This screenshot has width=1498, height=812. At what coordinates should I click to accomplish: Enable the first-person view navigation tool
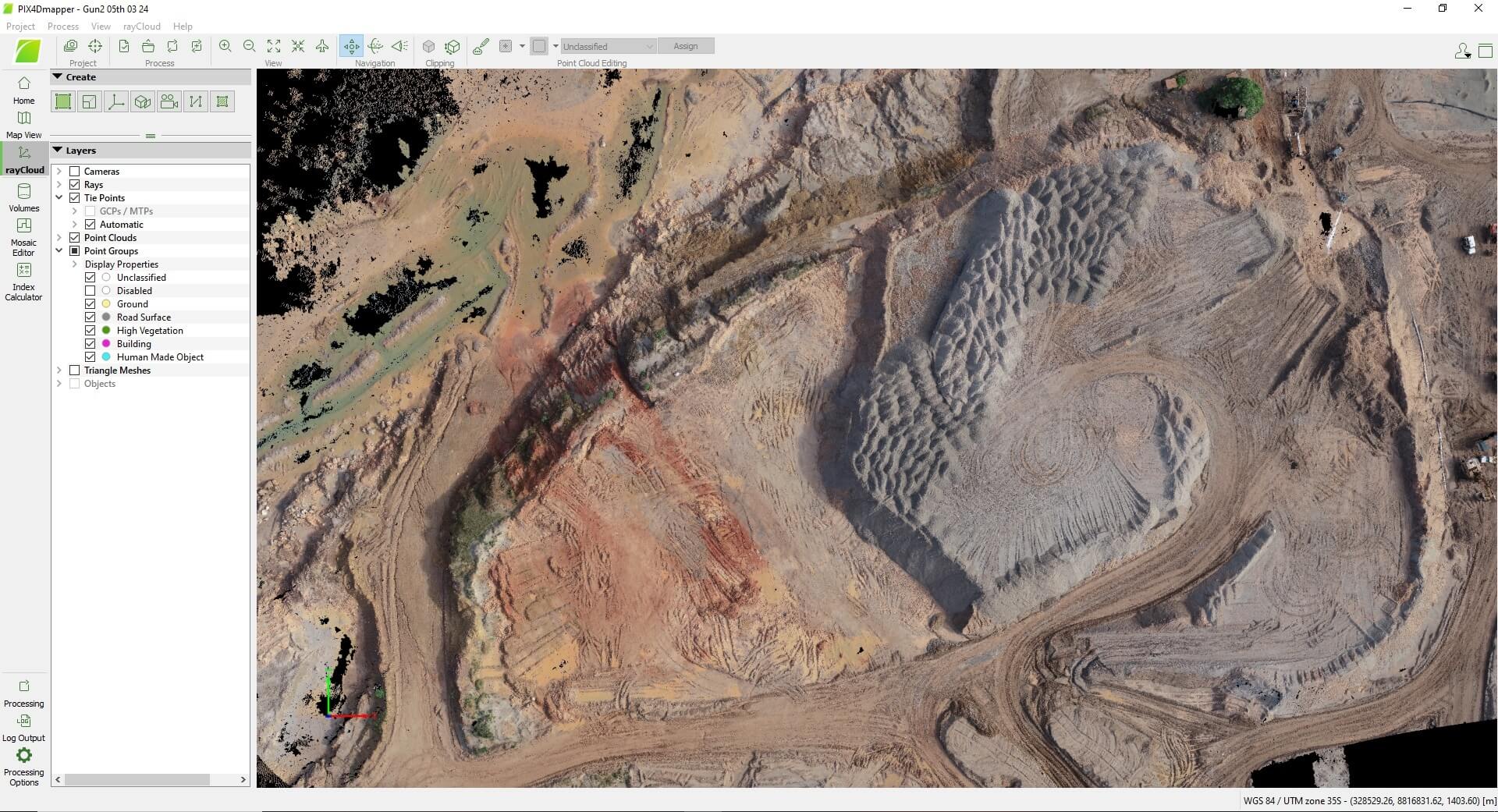399,46
